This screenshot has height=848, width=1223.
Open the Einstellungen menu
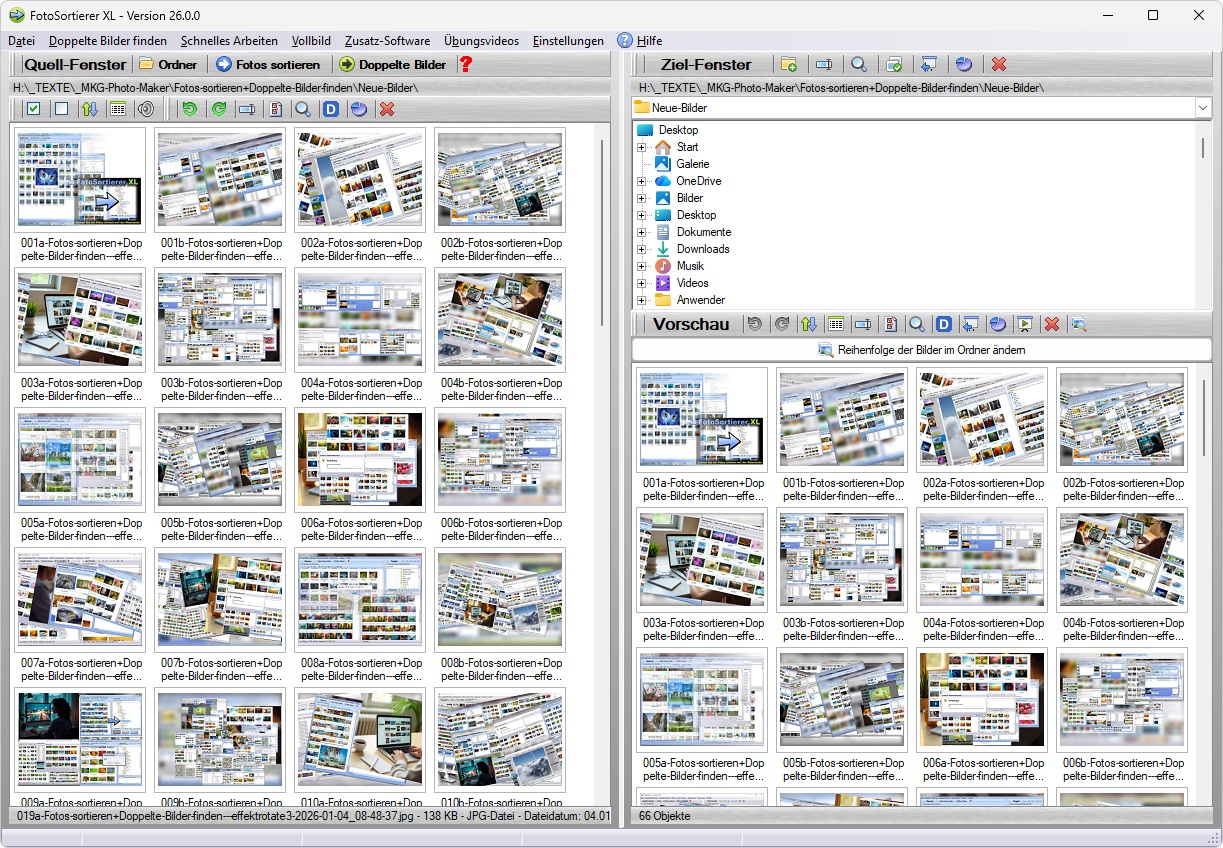click(x=568, y=41)
